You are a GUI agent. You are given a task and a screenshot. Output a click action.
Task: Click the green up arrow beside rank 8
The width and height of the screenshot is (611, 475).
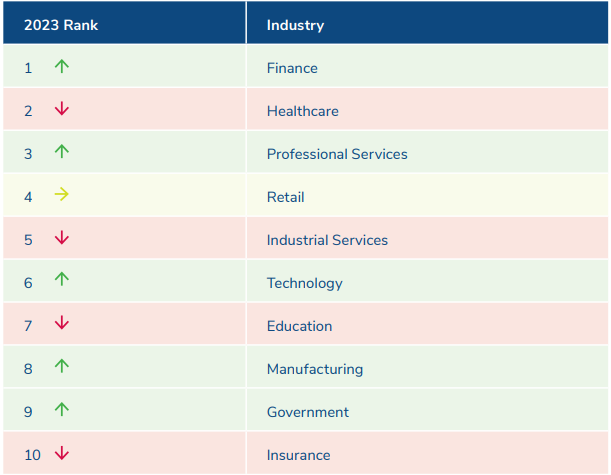pos(61,367)
